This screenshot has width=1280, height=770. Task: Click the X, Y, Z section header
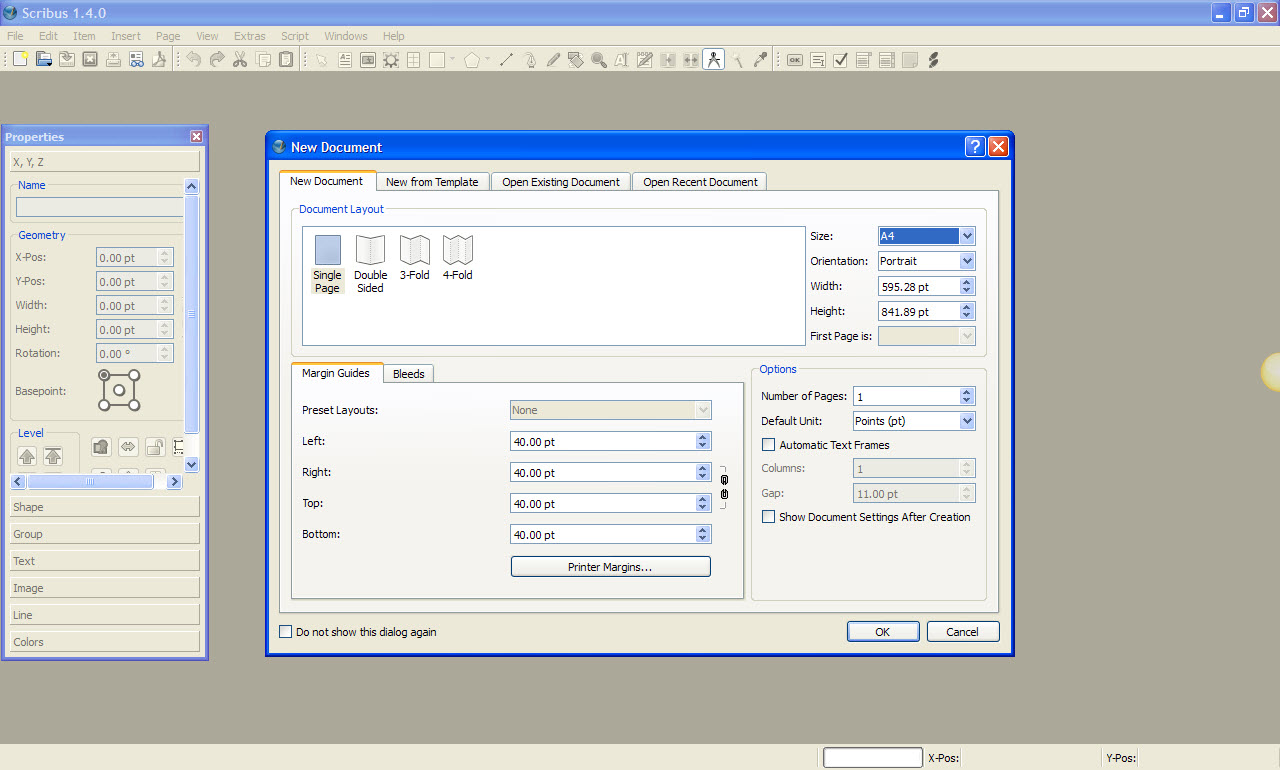point(105,162)
